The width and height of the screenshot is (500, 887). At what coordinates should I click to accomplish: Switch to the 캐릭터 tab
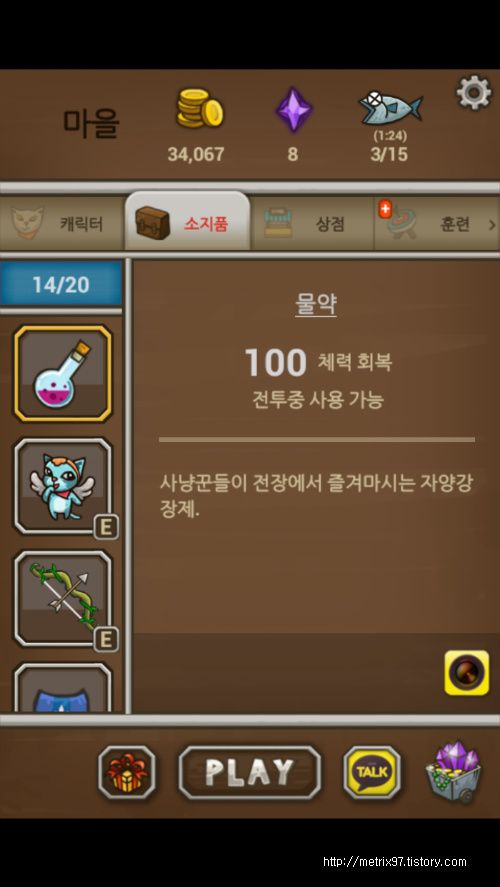[x=62, y=224]
